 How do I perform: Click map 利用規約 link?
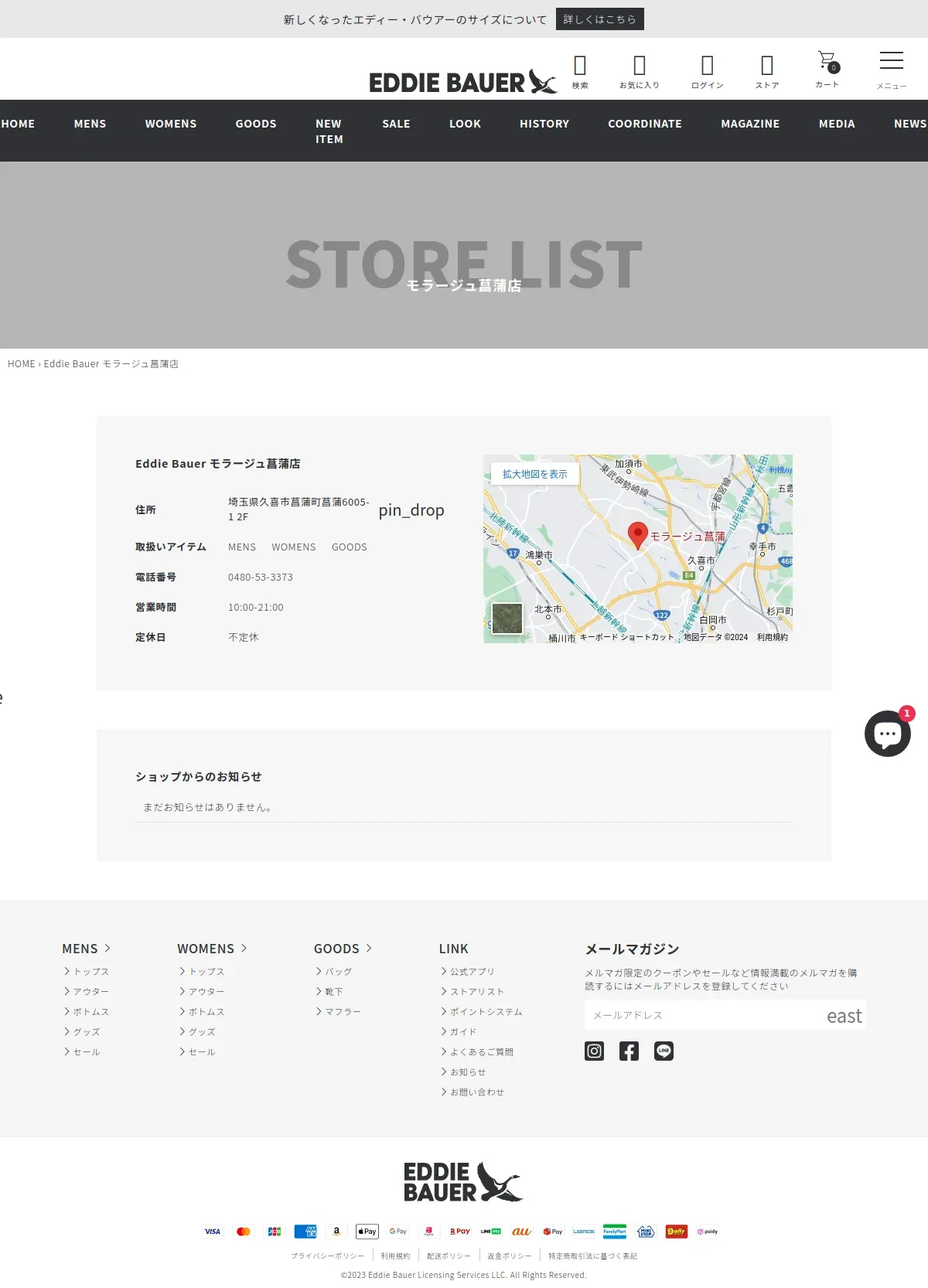pos(772,637)
